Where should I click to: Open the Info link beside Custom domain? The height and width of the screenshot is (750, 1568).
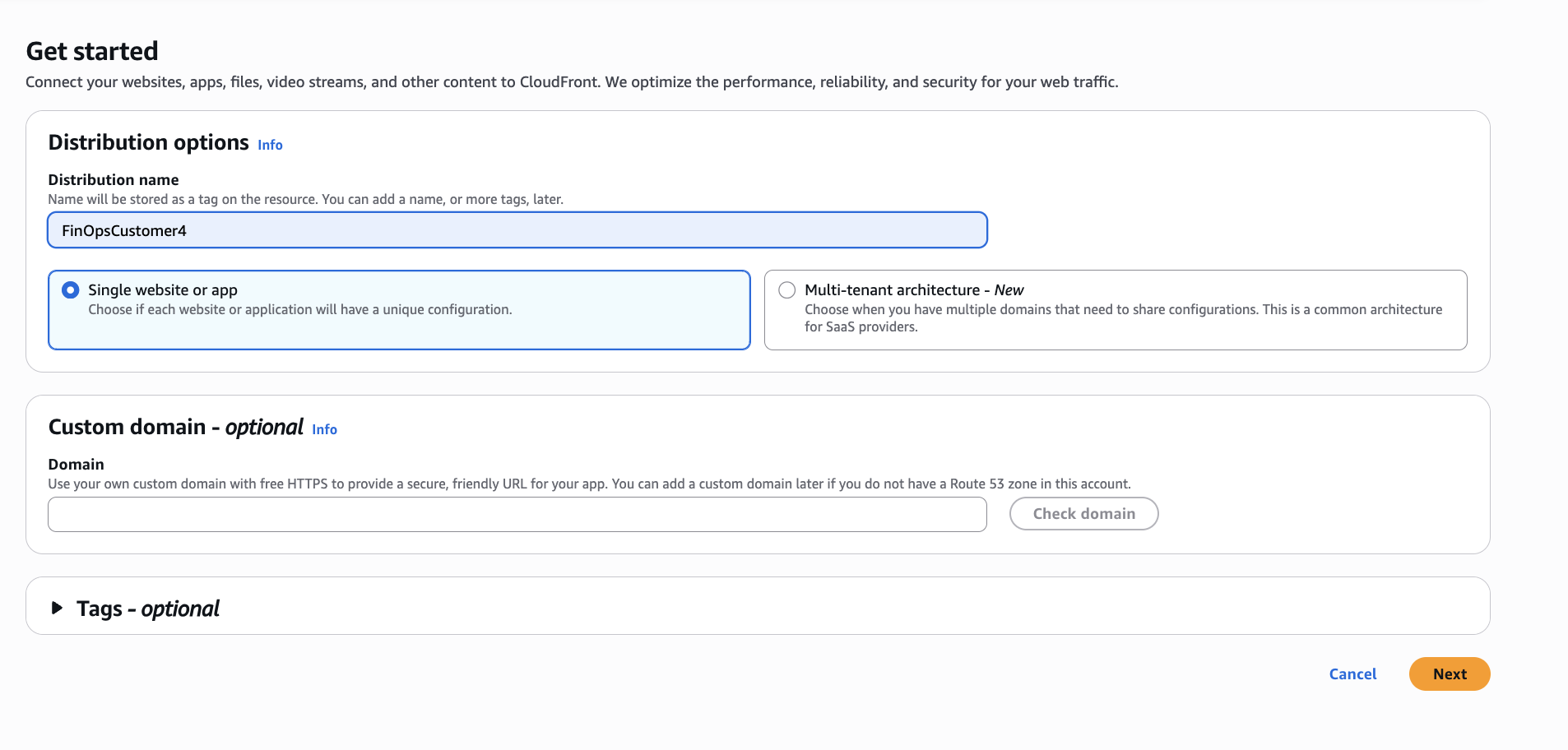coord(324,429)
